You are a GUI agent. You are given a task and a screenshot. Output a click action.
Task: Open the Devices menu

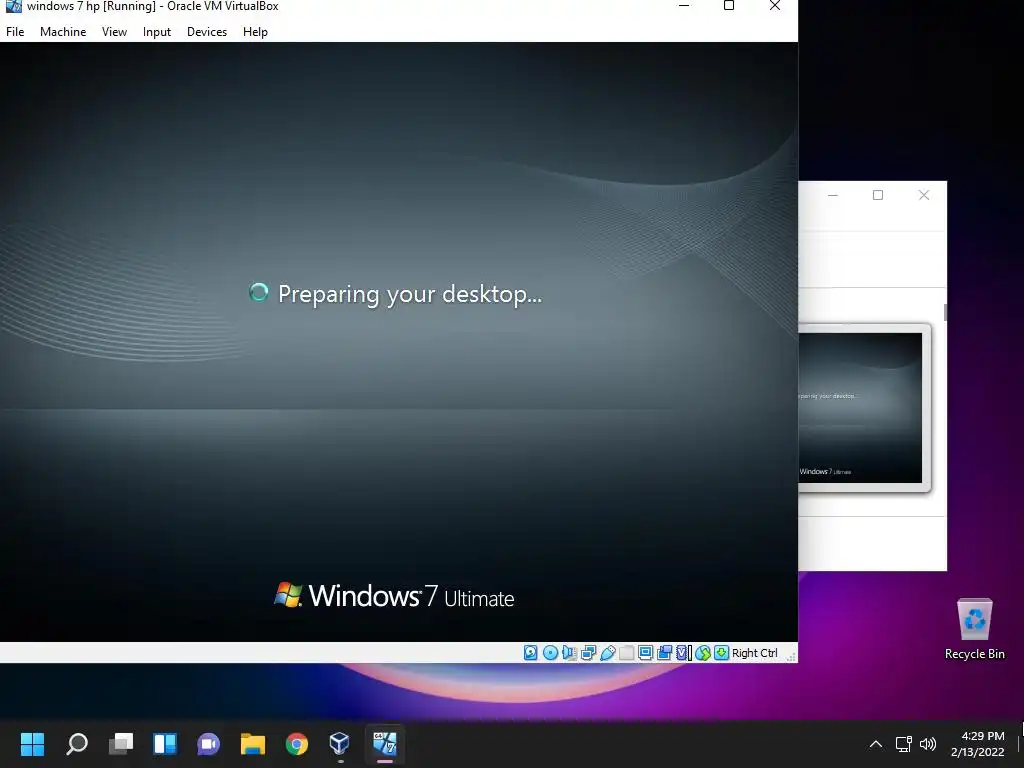pos(207,31)
